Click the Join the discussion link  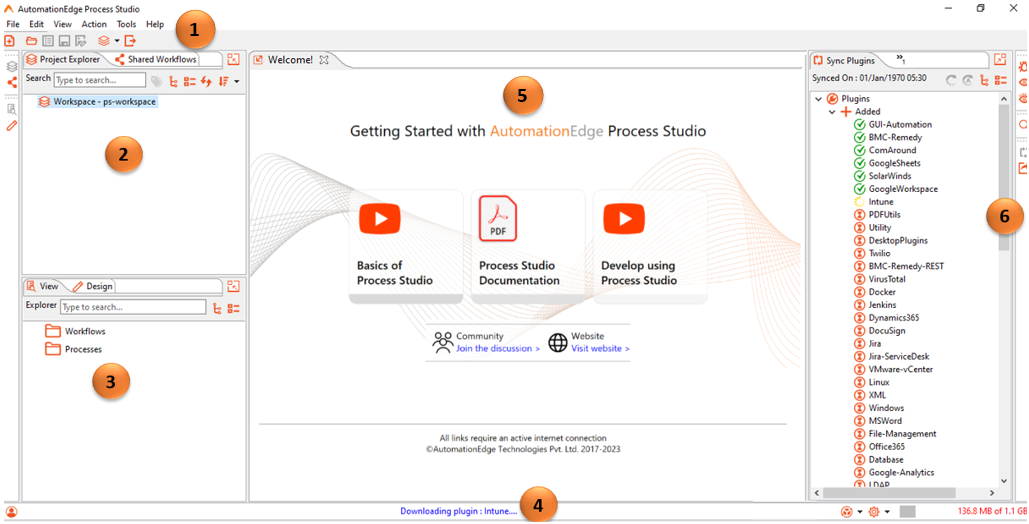(497, 349)
